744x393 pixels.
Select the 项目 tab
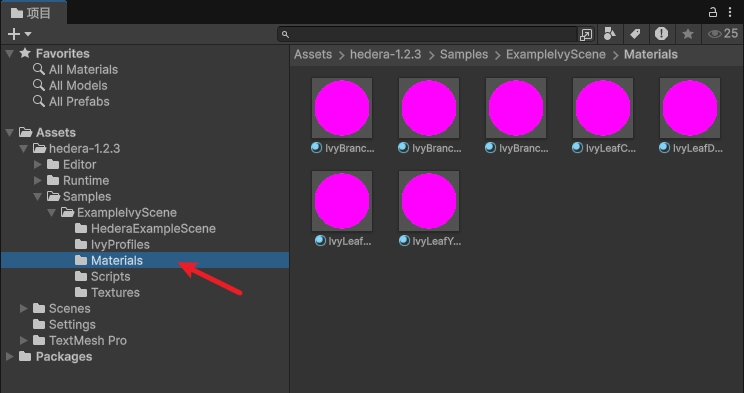(33, 13)
